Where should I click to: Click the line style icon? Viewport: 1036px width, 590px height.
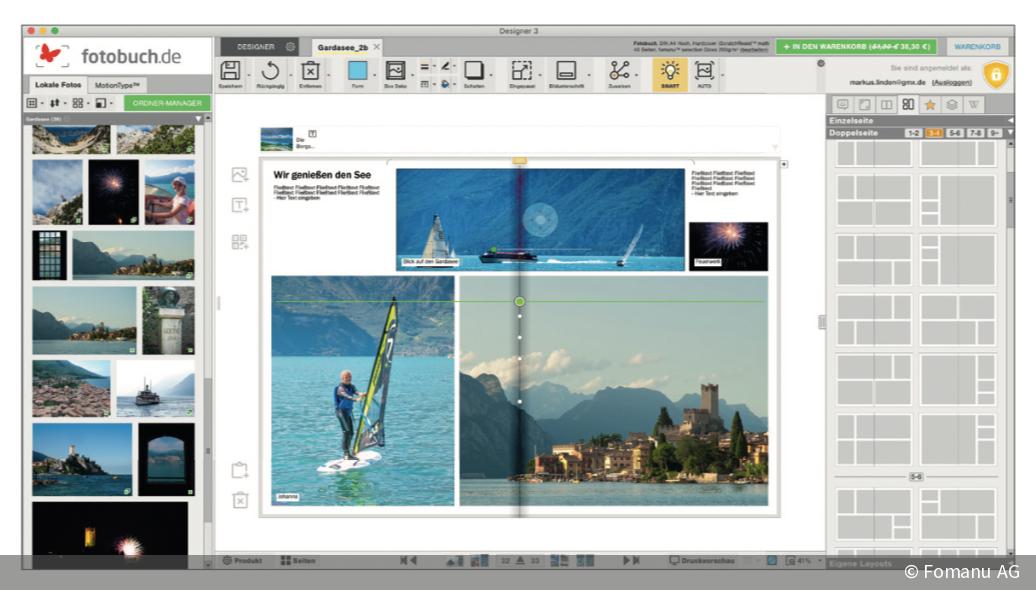[x=425, y=66]
